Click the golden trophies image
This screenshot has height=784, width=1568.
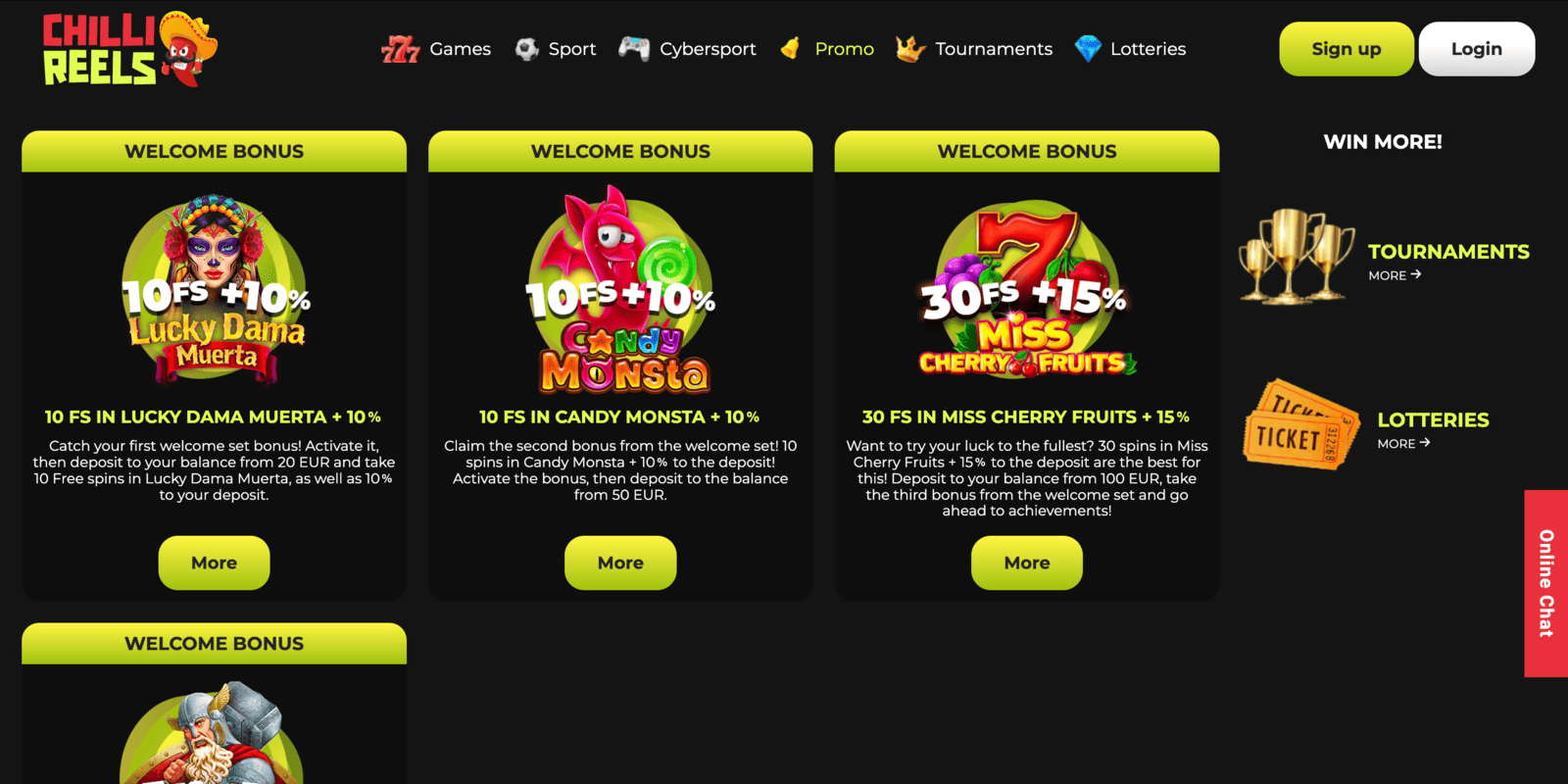(1296, 255)
